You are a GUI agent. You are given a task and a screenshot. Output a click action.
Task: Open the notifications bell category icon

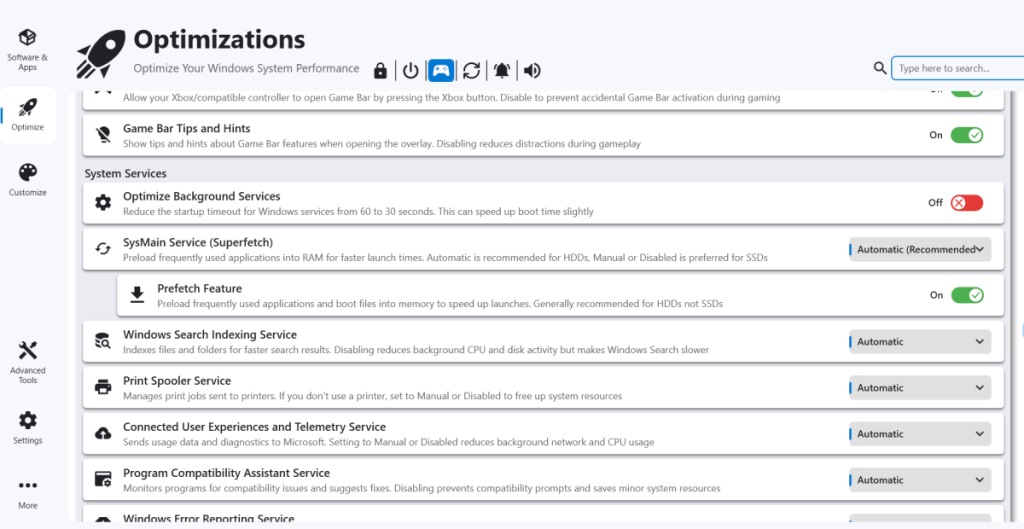pyautogui.click(x=502, y=71)
